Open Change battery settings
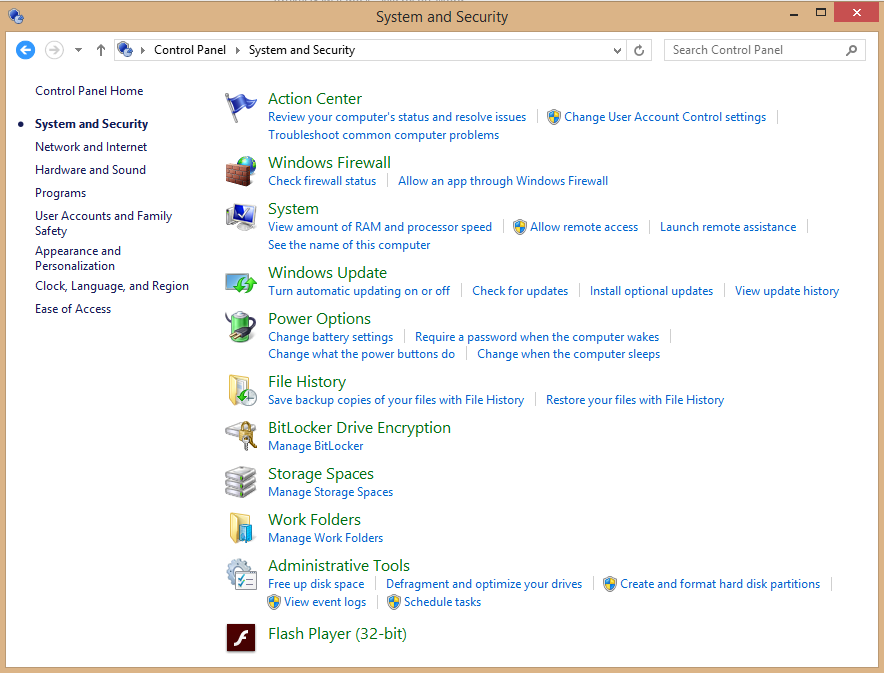Image resolution: width=884 pixels, height=673 pixels. [x=330, y=337]
